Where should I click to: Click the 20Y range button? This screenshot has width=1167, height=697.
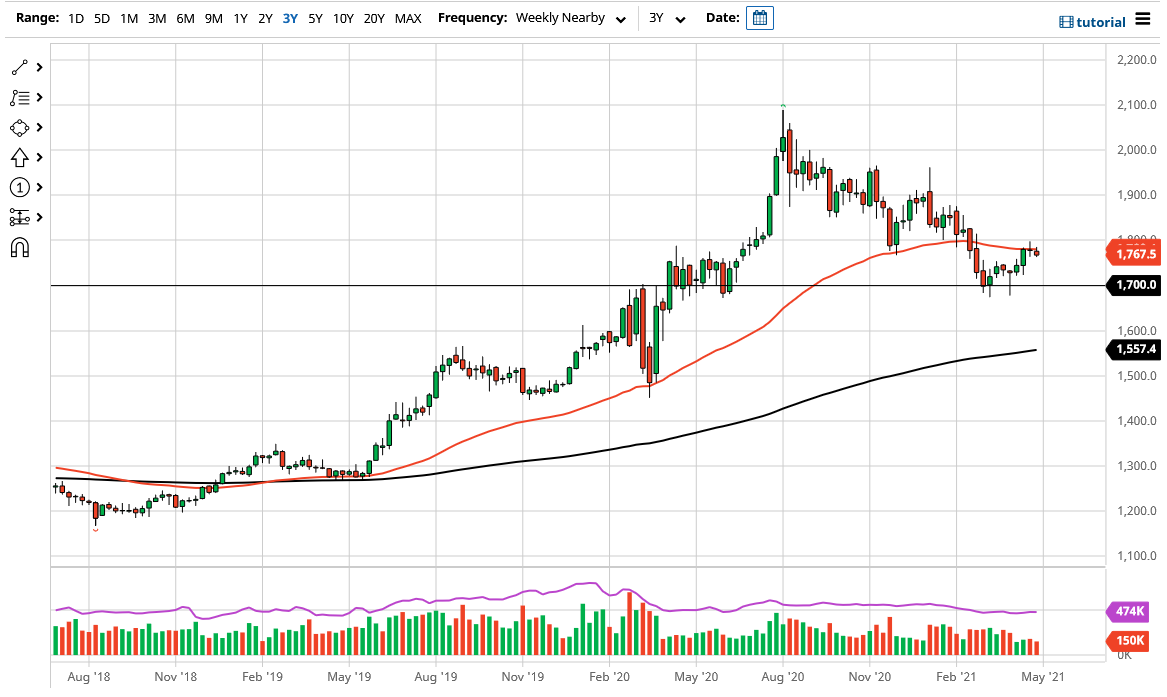coord(374,18)
